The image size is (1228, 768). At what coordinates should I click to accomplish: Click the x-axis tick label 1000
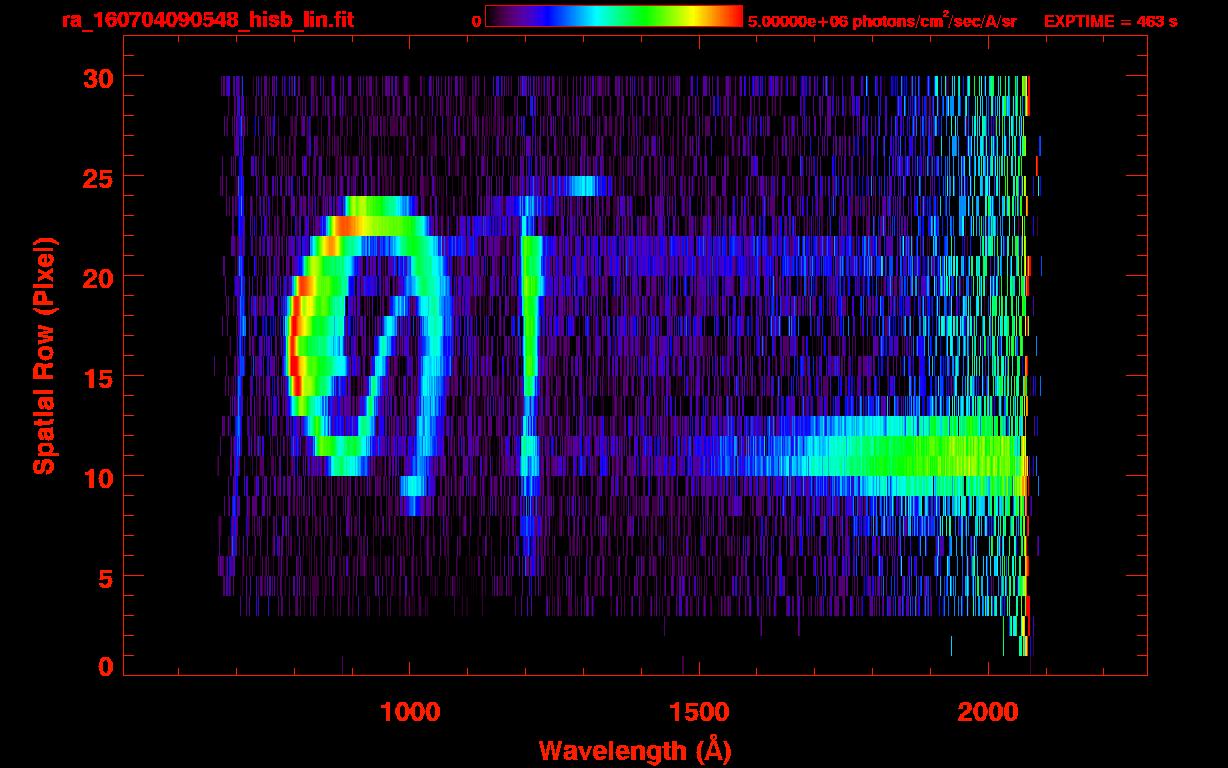(x=409, y=711)
